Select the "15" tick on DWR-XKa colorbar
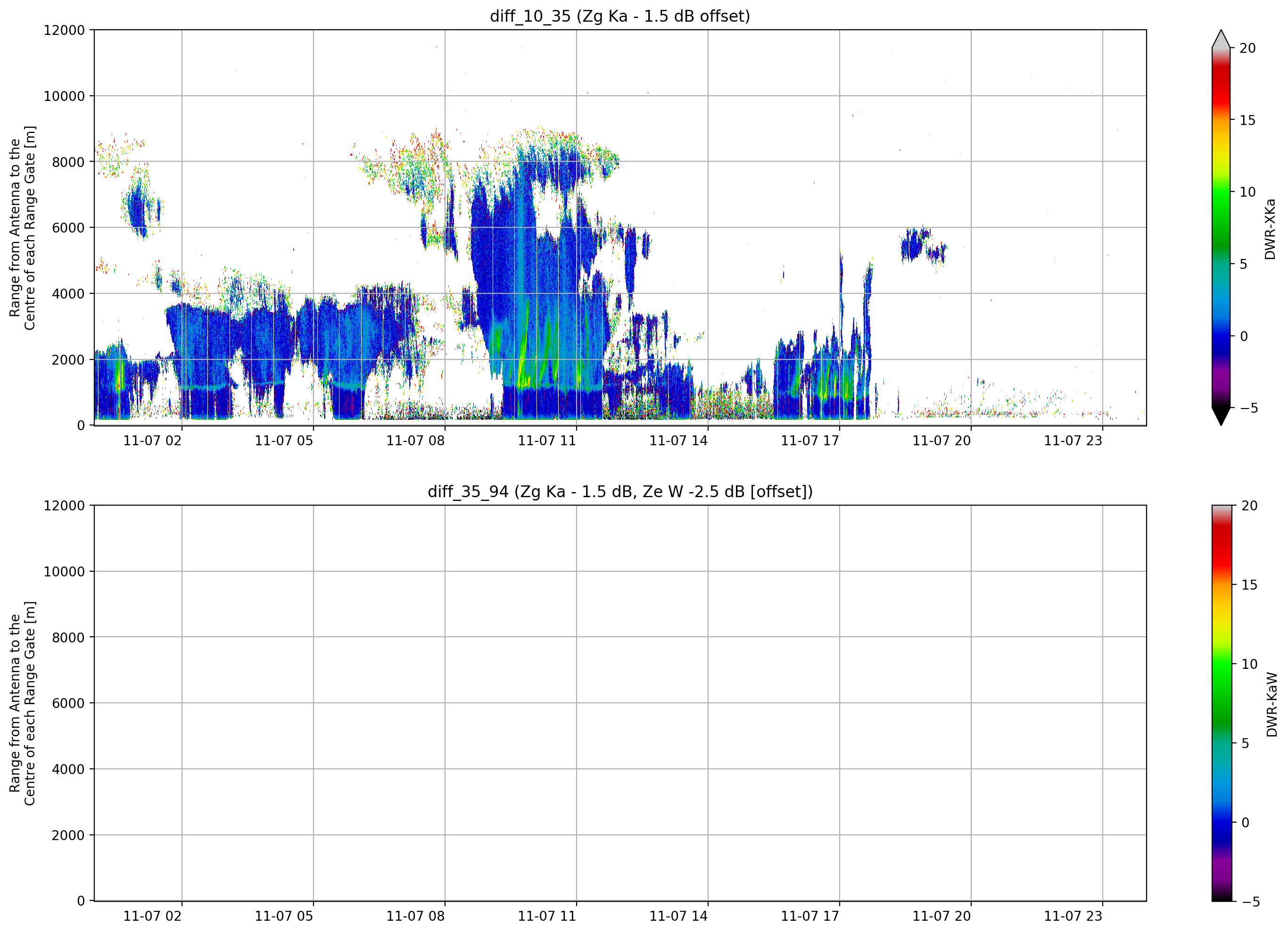This screenshot has height=933, width=1288. click(1247, 120)
